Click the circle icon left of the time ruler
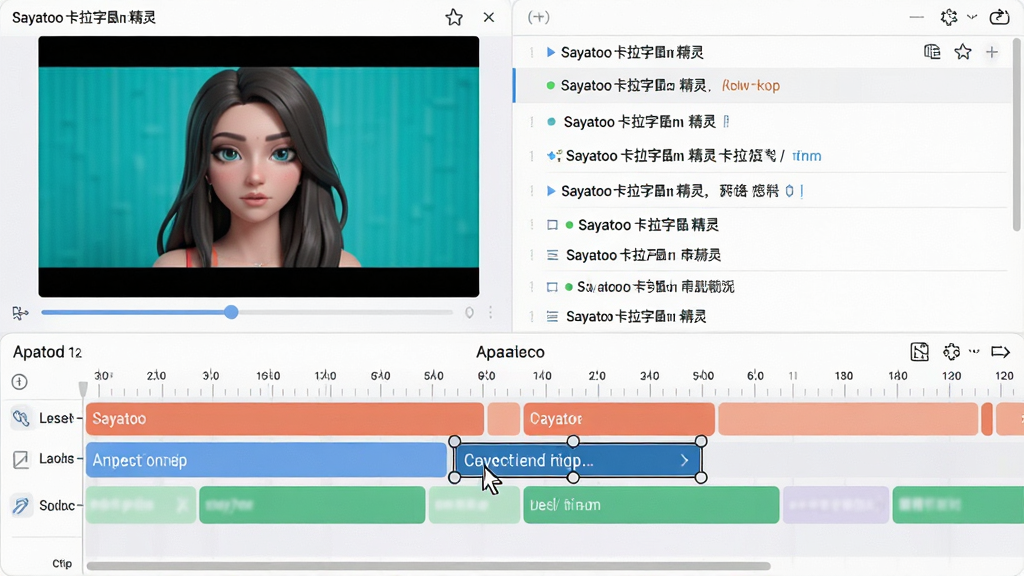This screenshot has width=1024, height=576. [20, 382]
